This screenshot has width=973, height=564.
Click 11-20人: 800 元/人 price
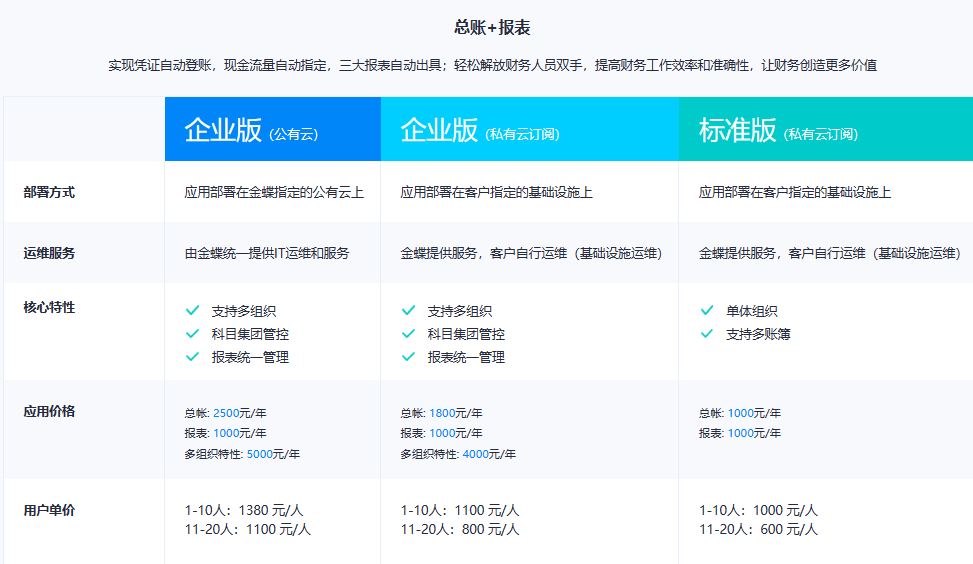[460, 529]
